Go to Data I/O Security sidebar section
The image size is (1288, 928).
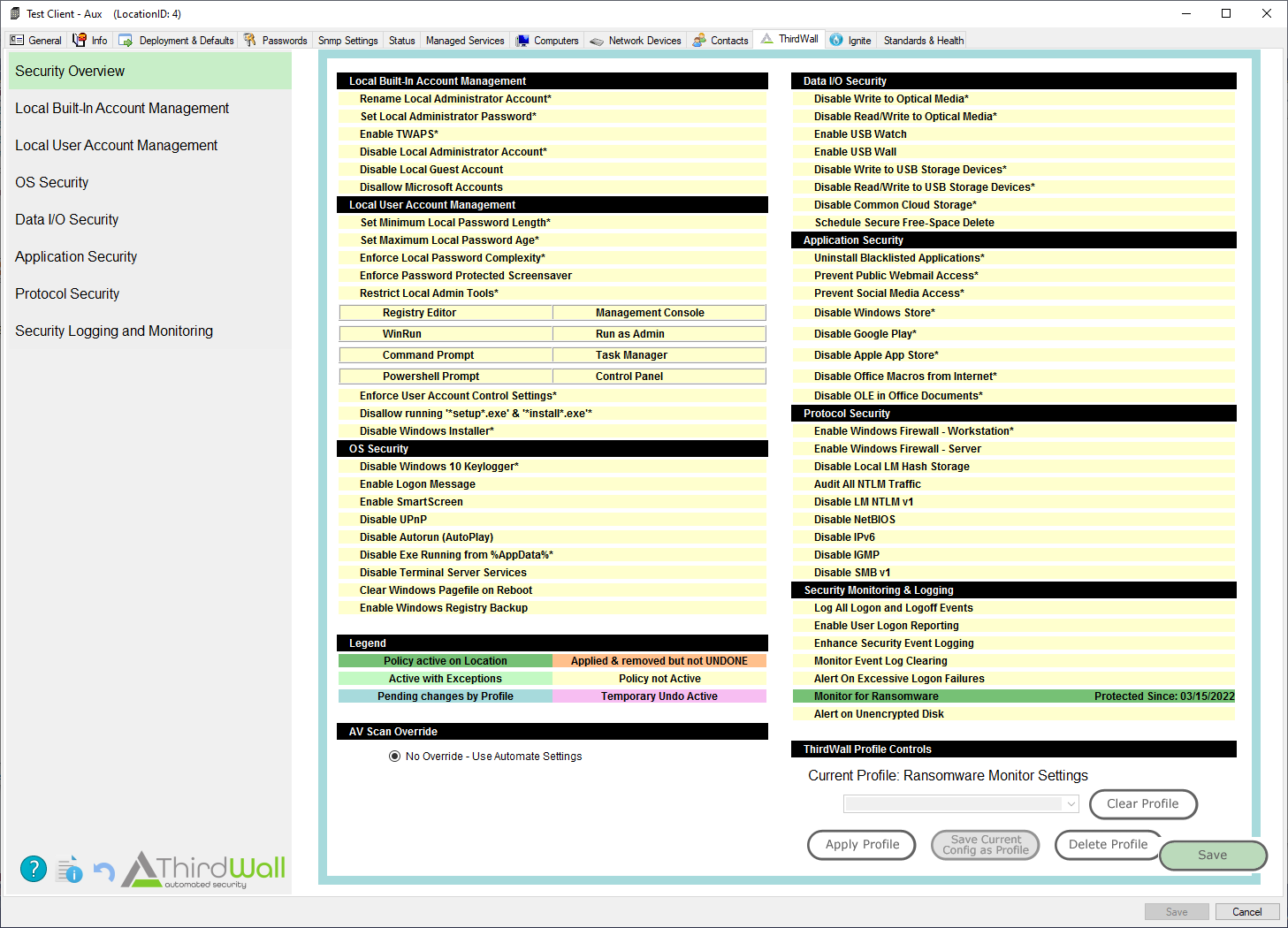point(150,219)
